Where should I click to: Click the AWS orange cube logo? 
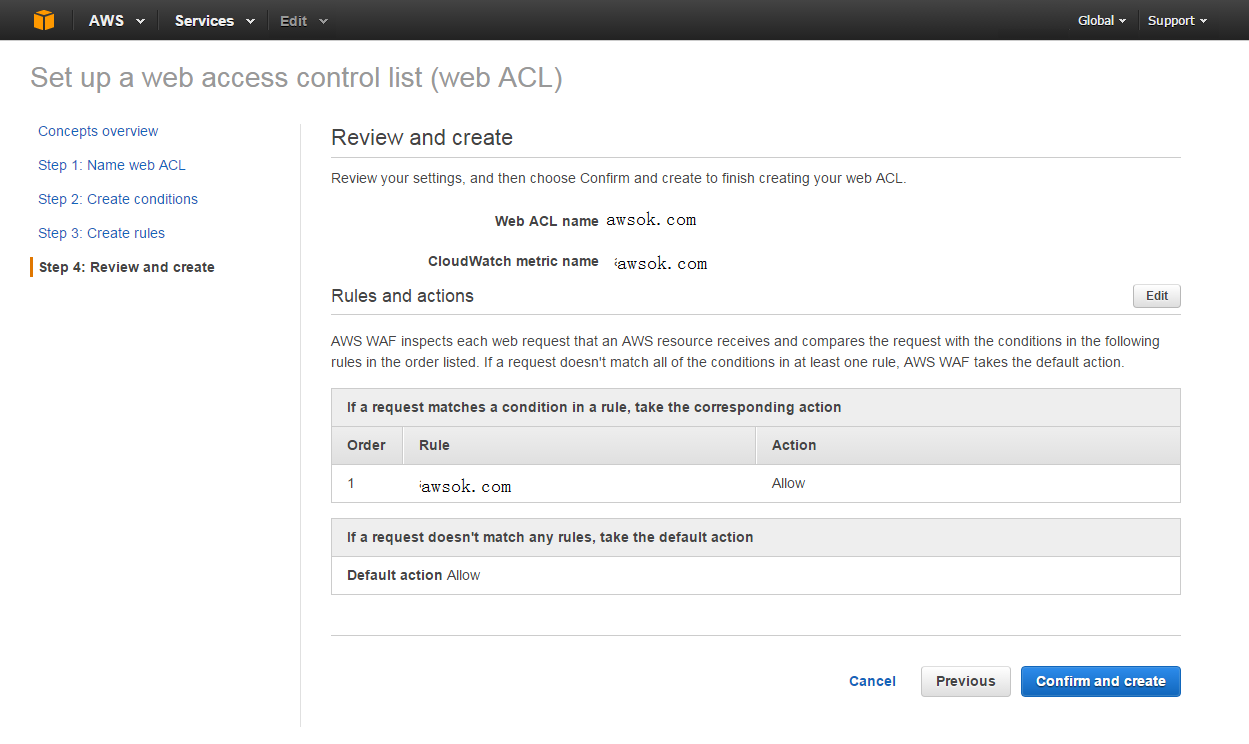43,20
